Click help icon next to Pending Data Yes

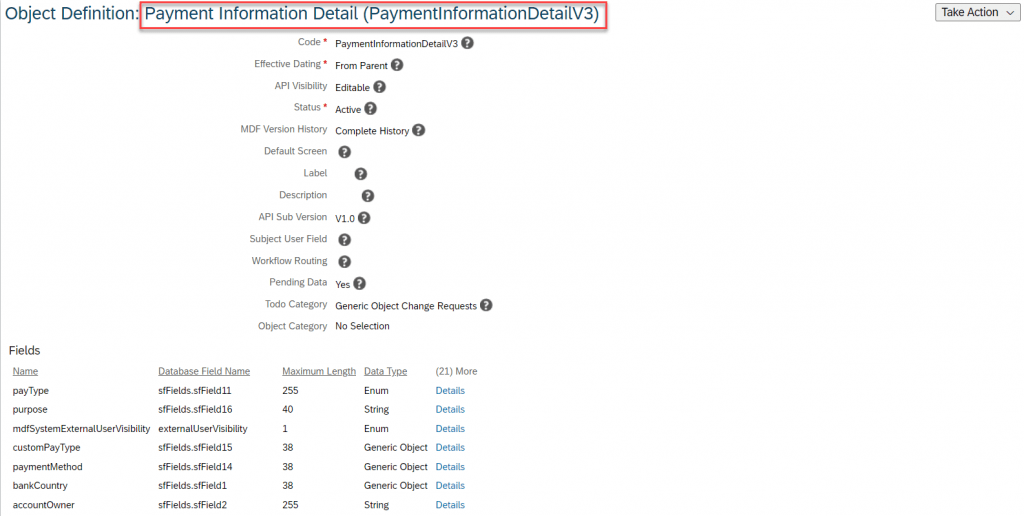(x=359, y=283)
